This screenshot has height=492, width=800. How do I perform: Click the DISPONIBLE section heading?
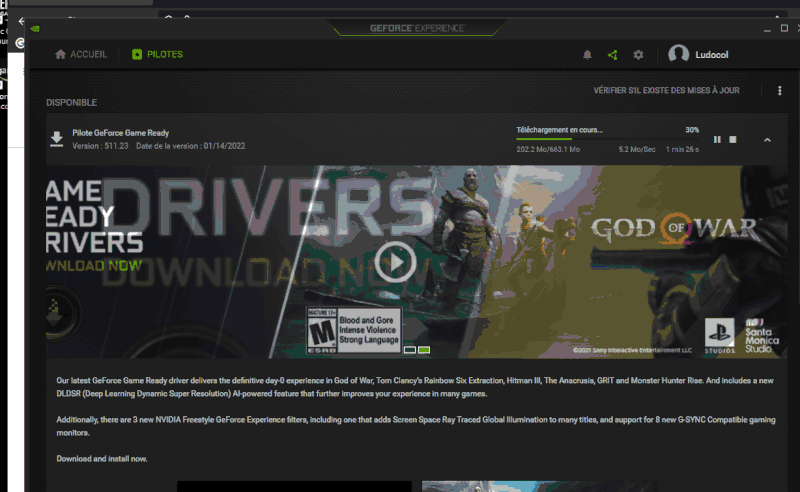pyautogui.click(x=71, y=103)
